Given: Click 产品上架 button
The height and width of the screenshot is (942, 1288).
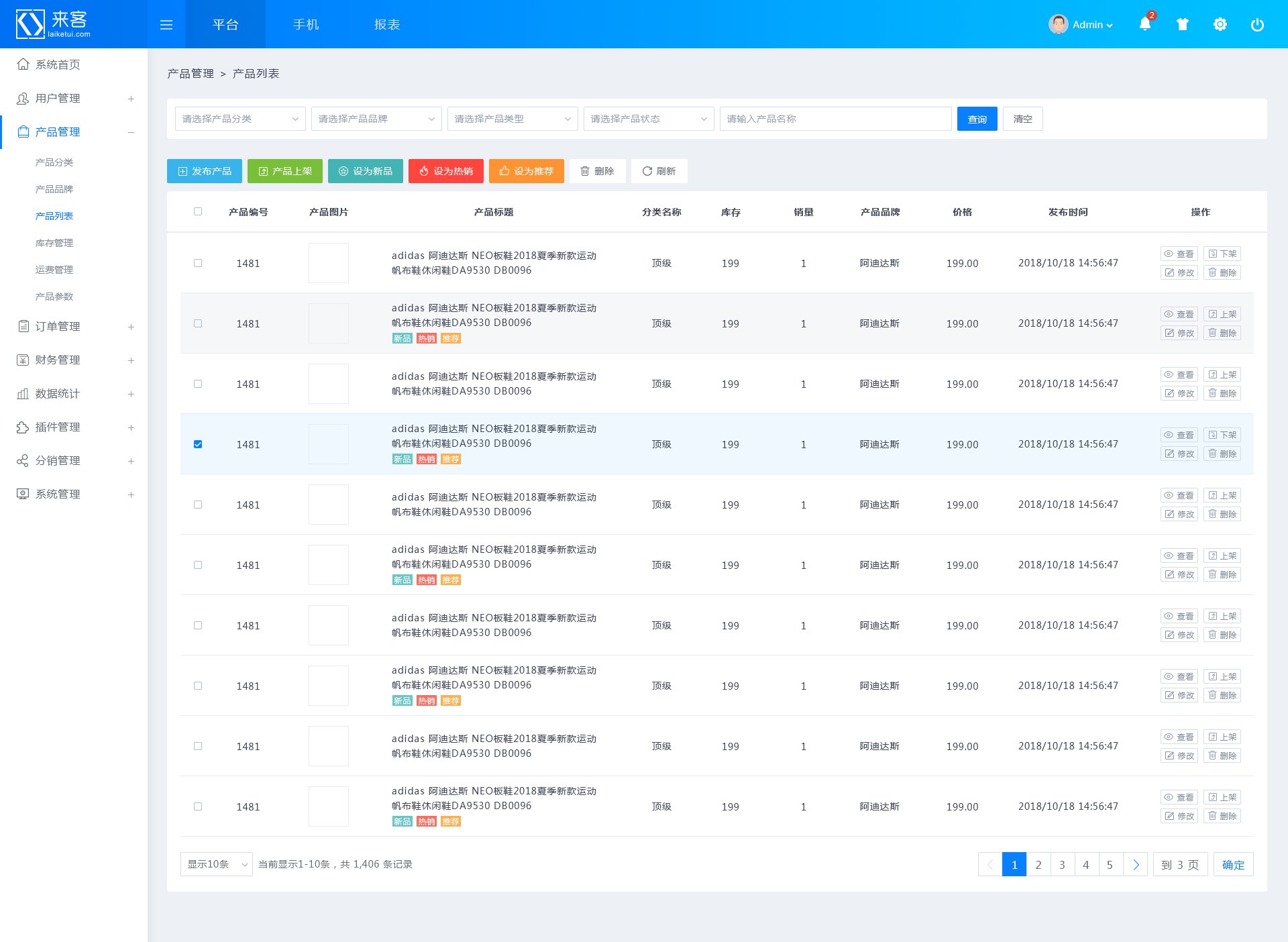Looking at the screenshot, I should point(285,171).
